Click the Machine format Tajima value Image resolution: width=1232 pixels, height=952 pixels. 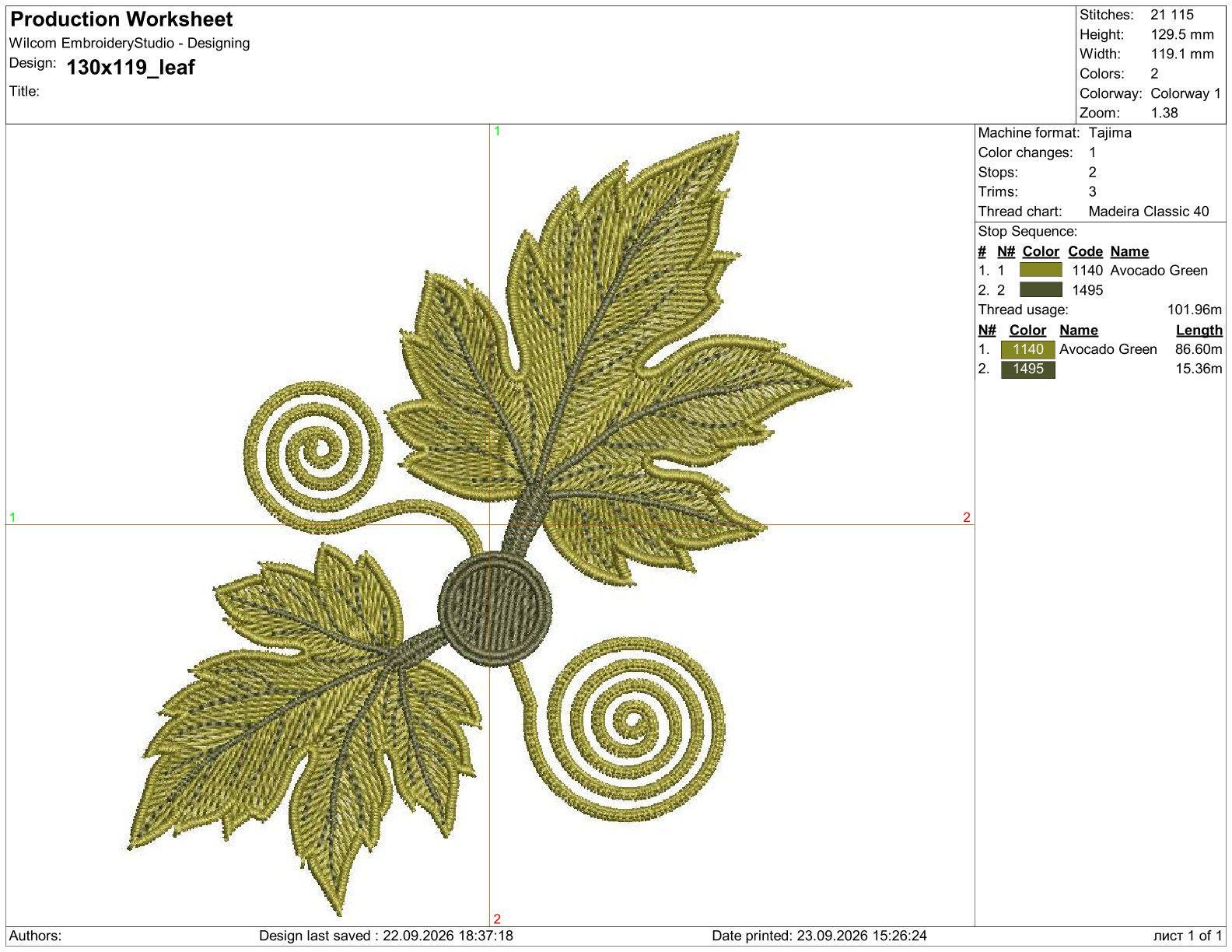1110,133
